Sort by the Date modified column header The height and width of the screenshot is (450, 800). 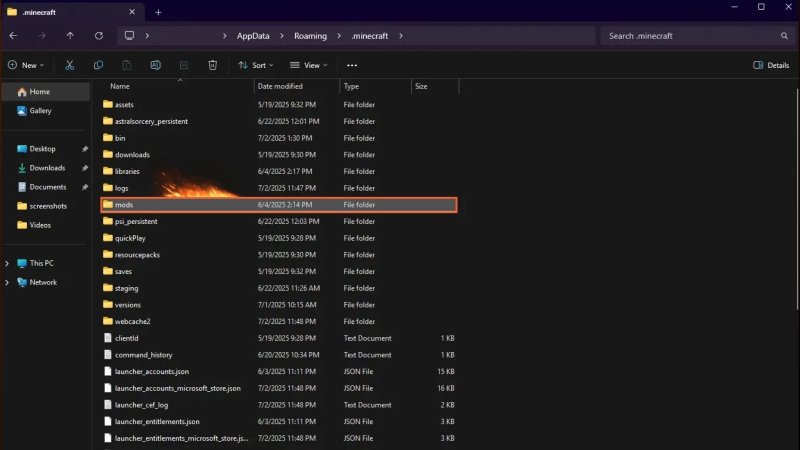click(x=280, y=86)
